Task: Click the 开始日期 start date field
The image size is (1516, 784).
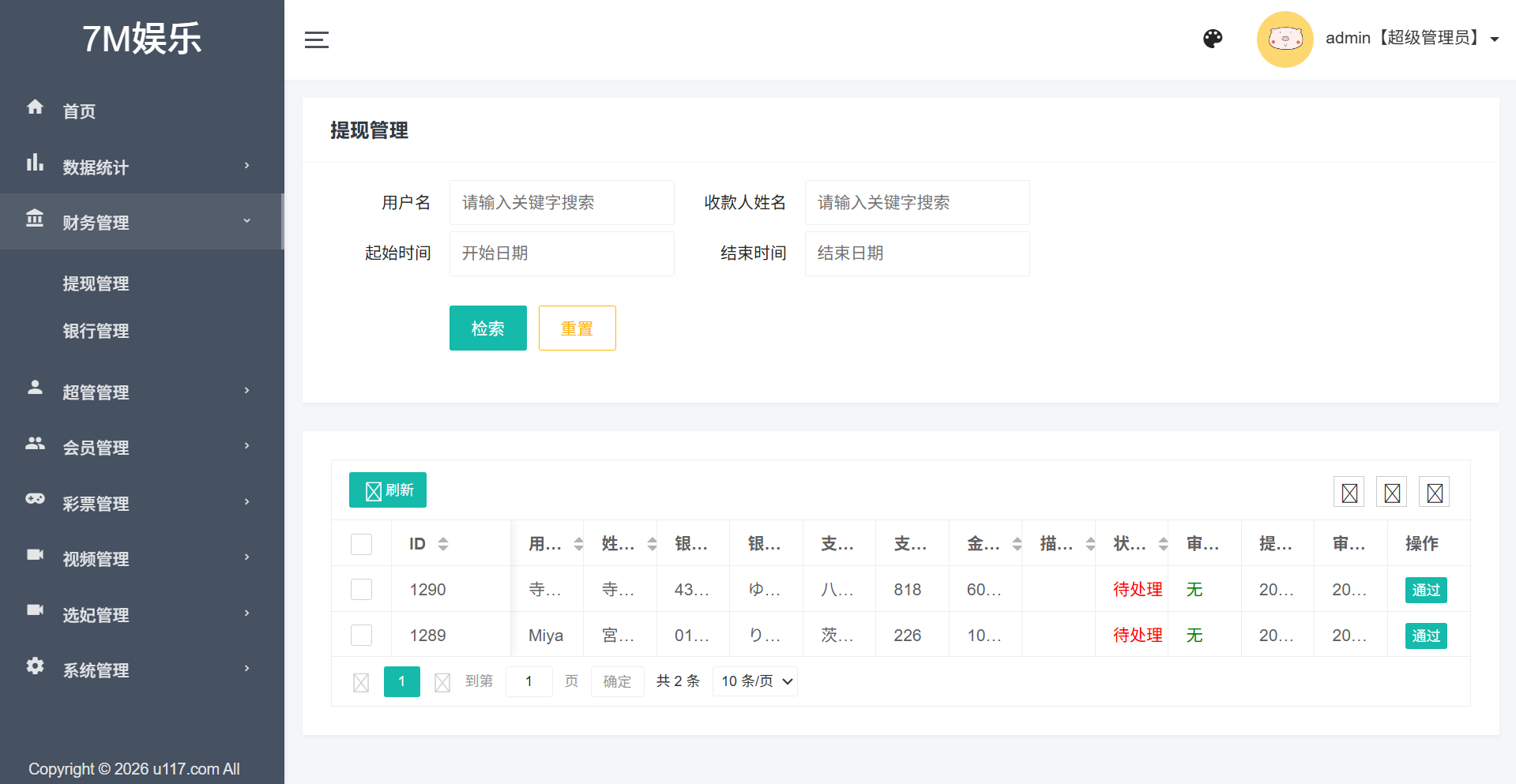Action: tap(561, 253)
